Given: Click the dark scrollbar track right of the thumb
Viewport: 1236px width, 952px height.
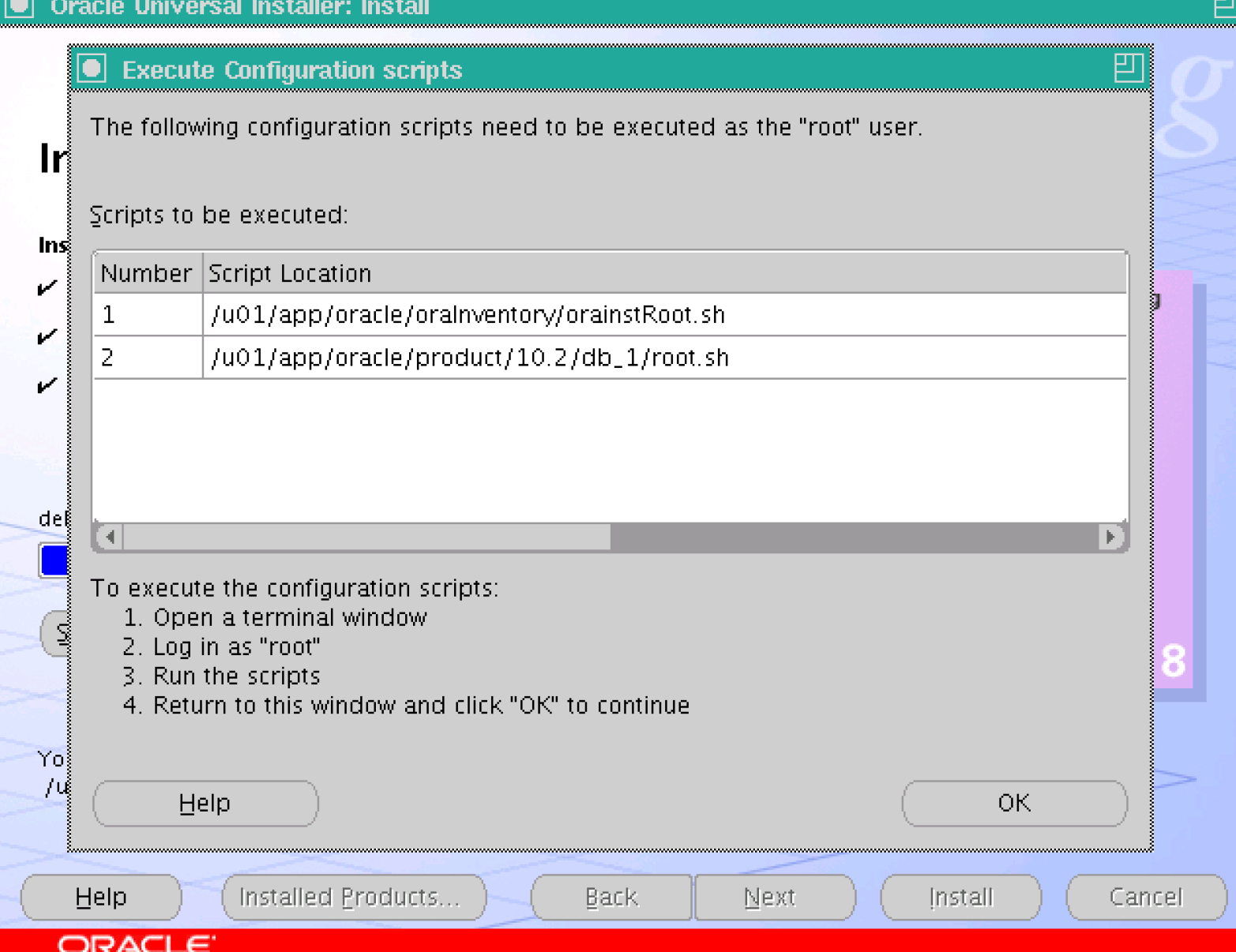Looking at the screenshot, I should [854, 537].
